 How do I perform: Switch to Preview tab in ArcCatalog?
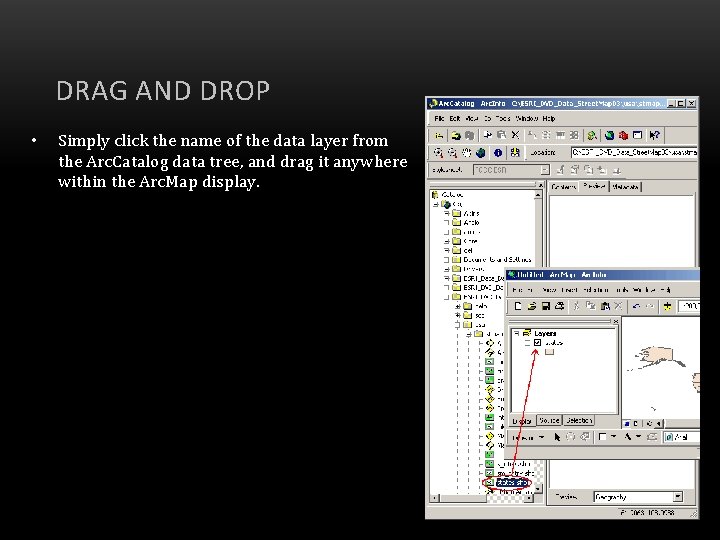point(594,186)
